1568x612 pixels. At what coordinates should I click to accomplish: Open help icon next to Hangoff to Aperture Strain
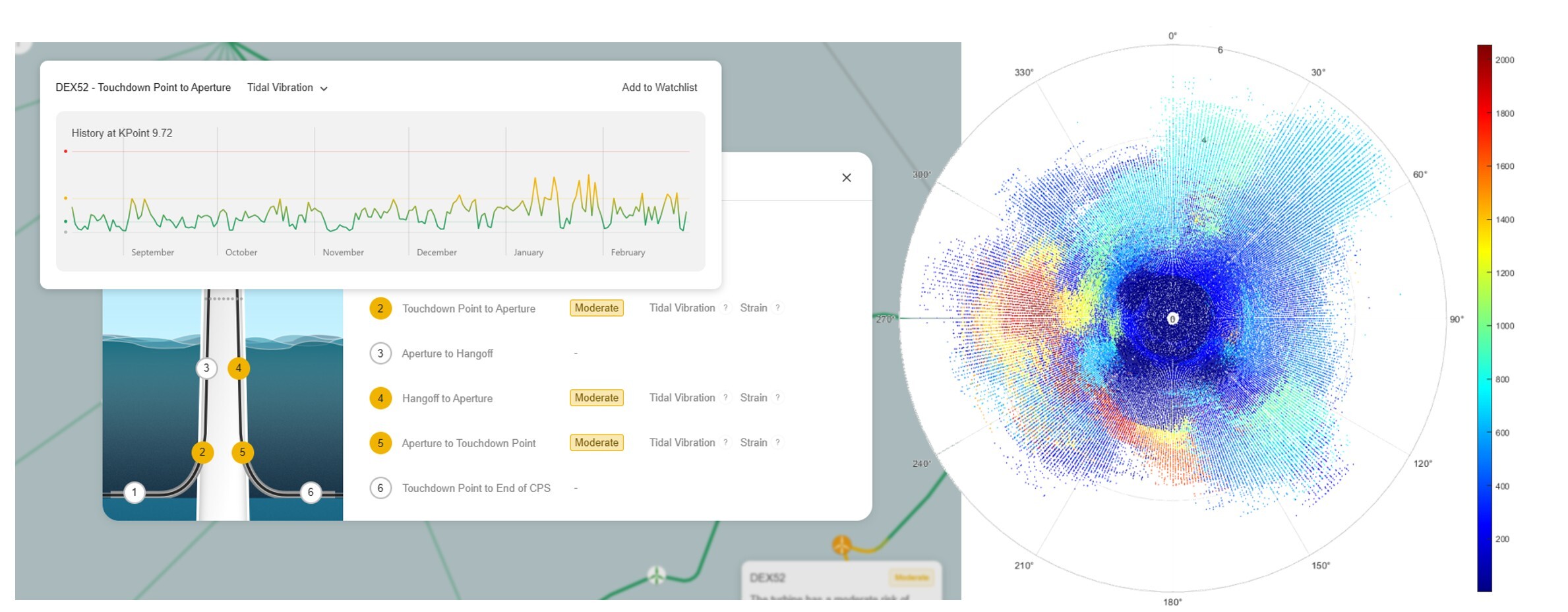point(777,398)
